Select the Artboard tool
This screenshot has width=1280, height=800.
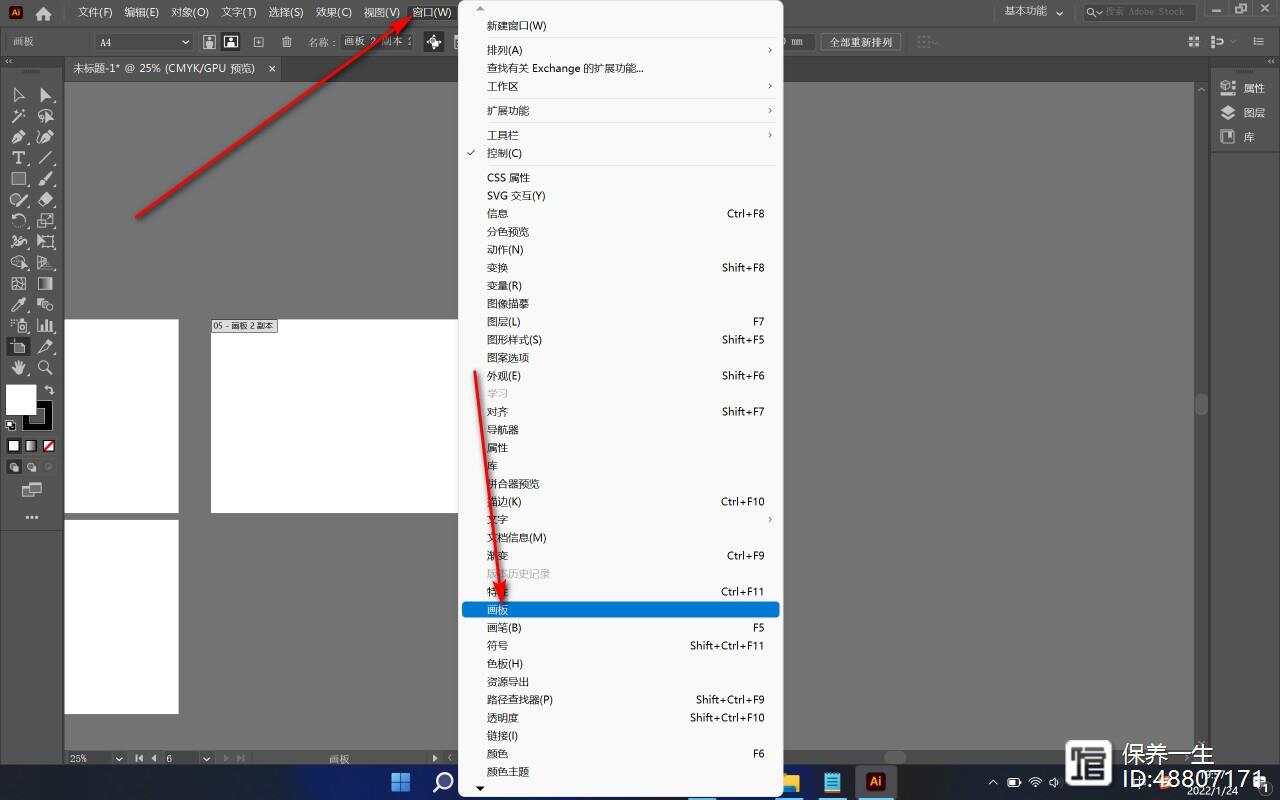tap(19, 347)
